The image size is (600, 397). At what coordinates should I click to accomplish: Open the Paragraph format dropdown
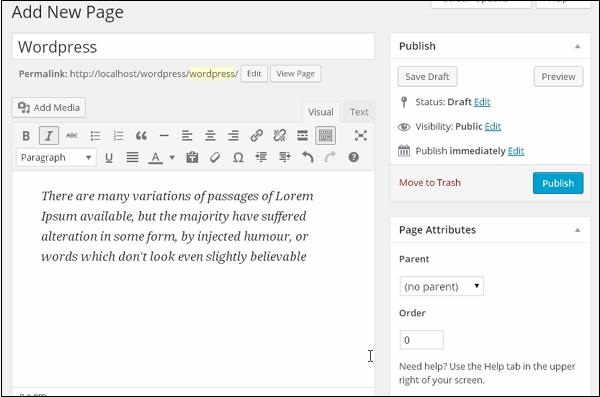56,158
